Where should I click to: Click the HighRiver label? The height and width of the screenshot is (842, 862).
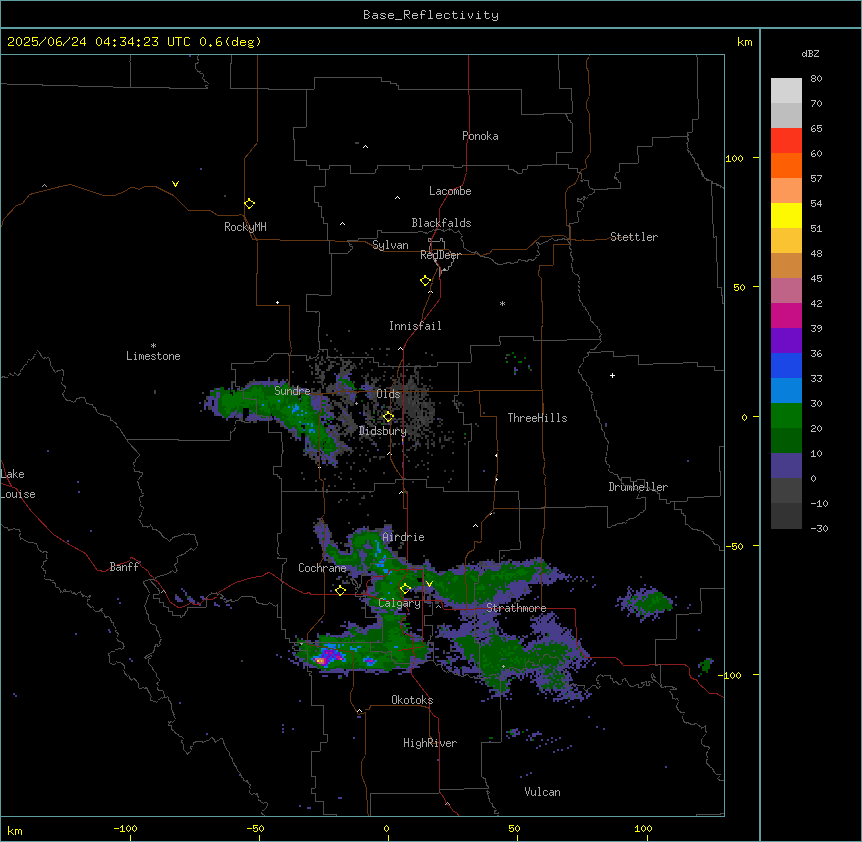click(430, 743)
